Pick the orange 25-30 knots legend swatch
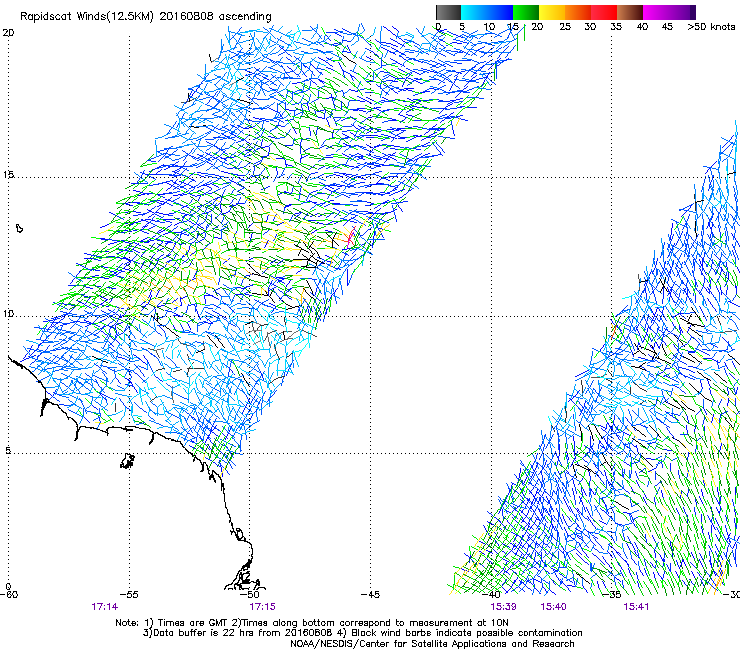The image size is (740, 650). [578, 12]
